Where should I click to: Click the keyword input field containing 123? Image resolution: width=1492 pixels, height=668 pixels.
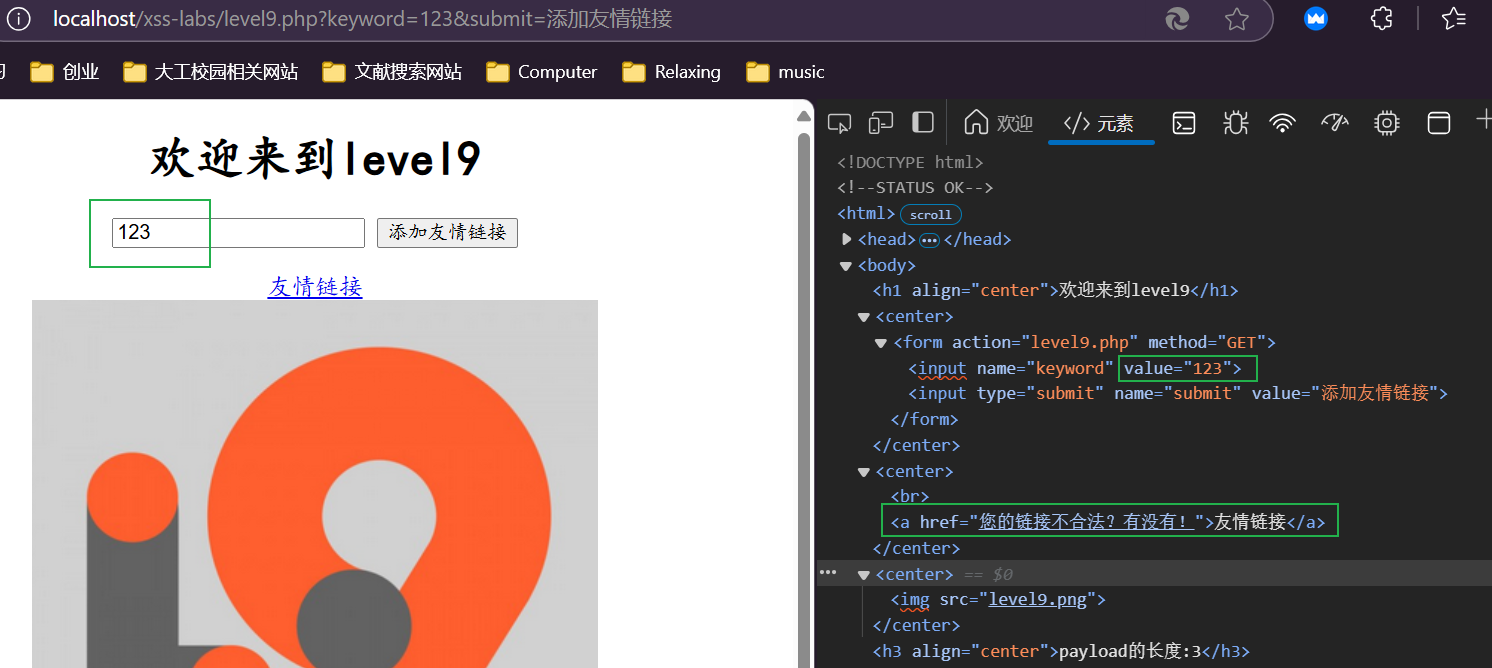point(238,232)
